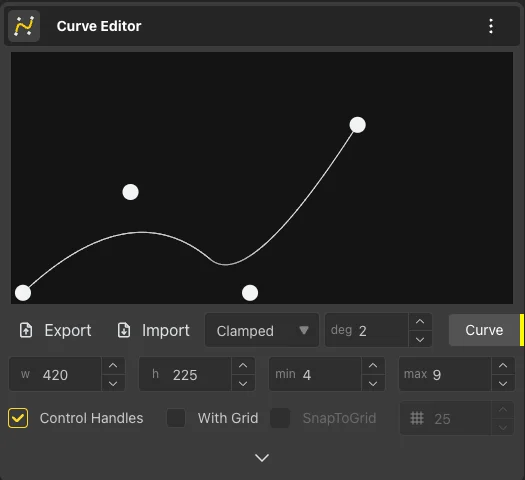Click the w width field showing 420
The width and height of the screenshot is (525, 480).
click(x=55, y=374)
